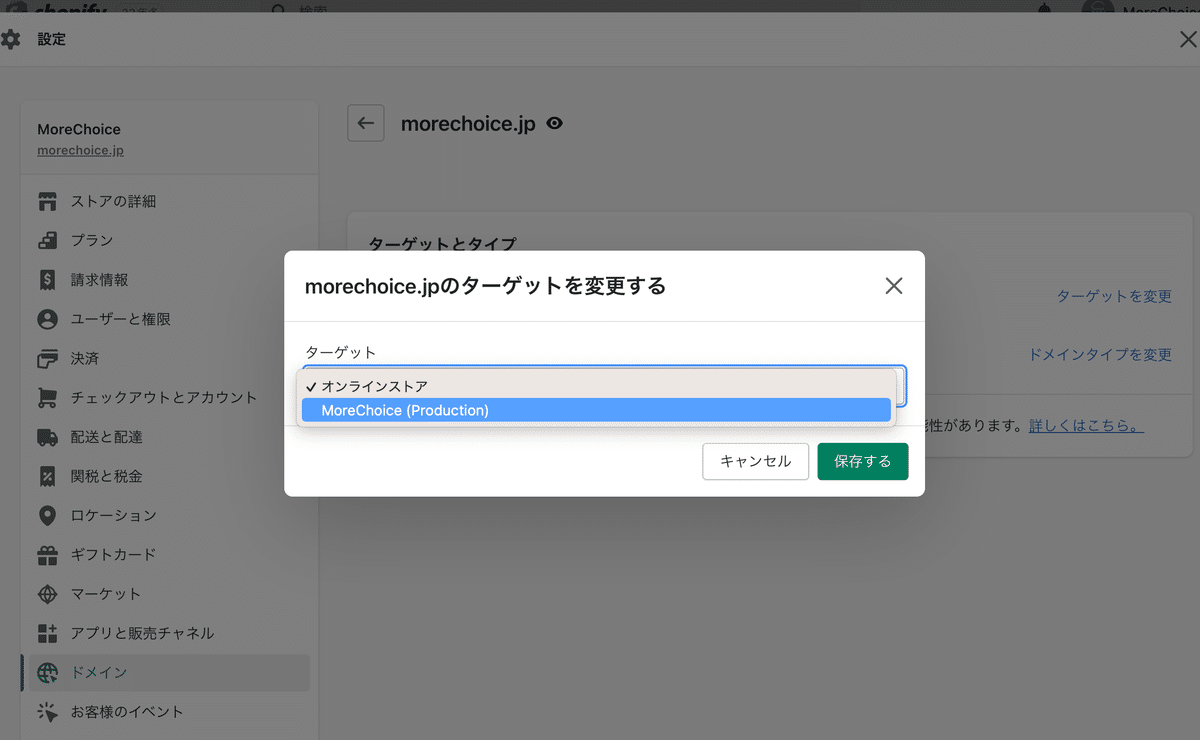
Task: Select MoreChoice (Production) in the dropdown
Action: [x=596, y=410]
